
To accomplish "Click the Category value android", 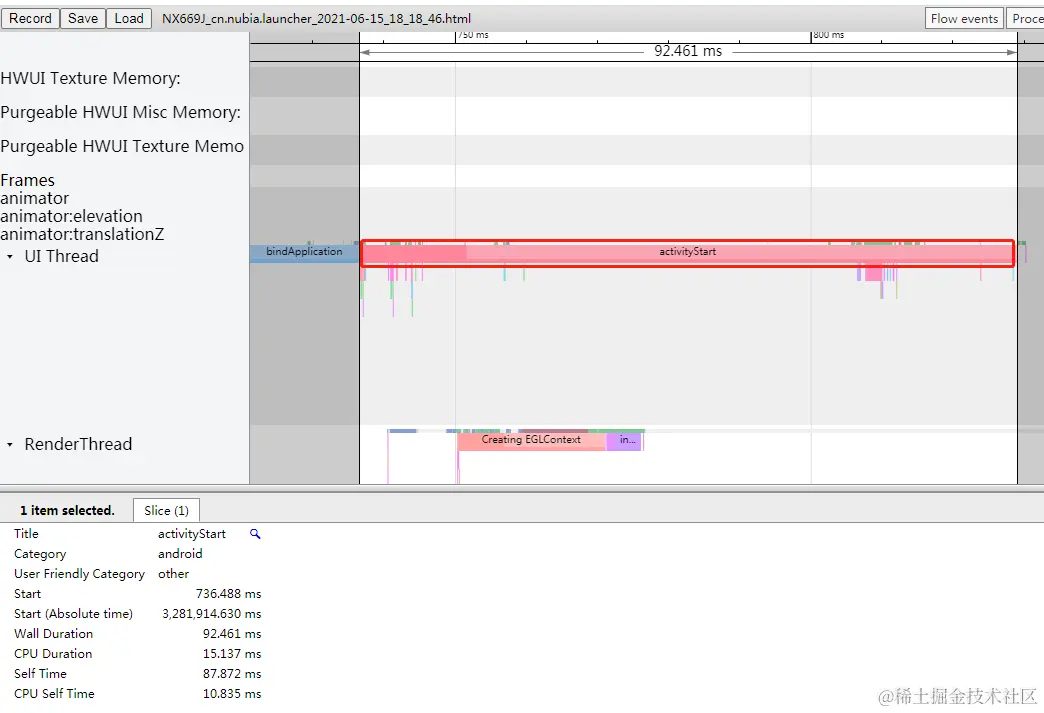I will pos(180,554).
